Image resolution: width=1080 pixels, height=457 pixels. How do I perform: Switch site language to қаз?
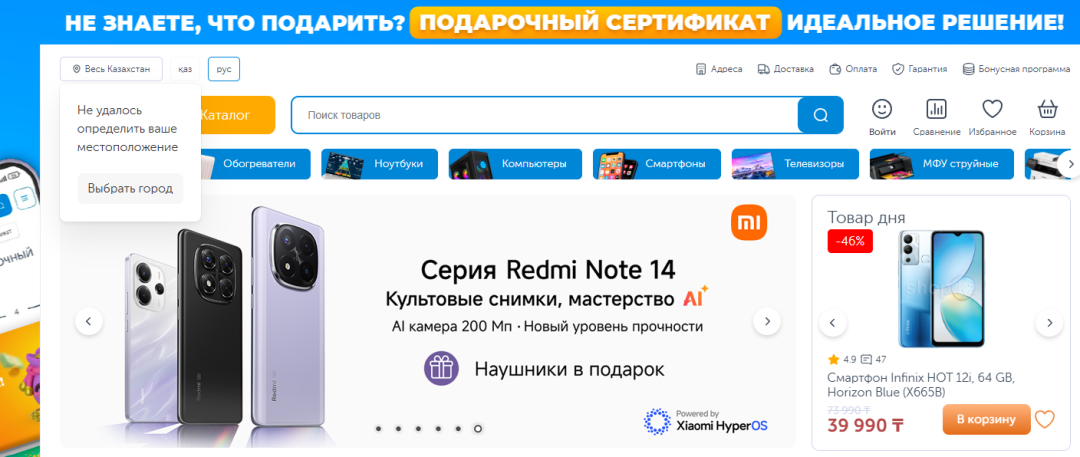click(x=185, y=69)
